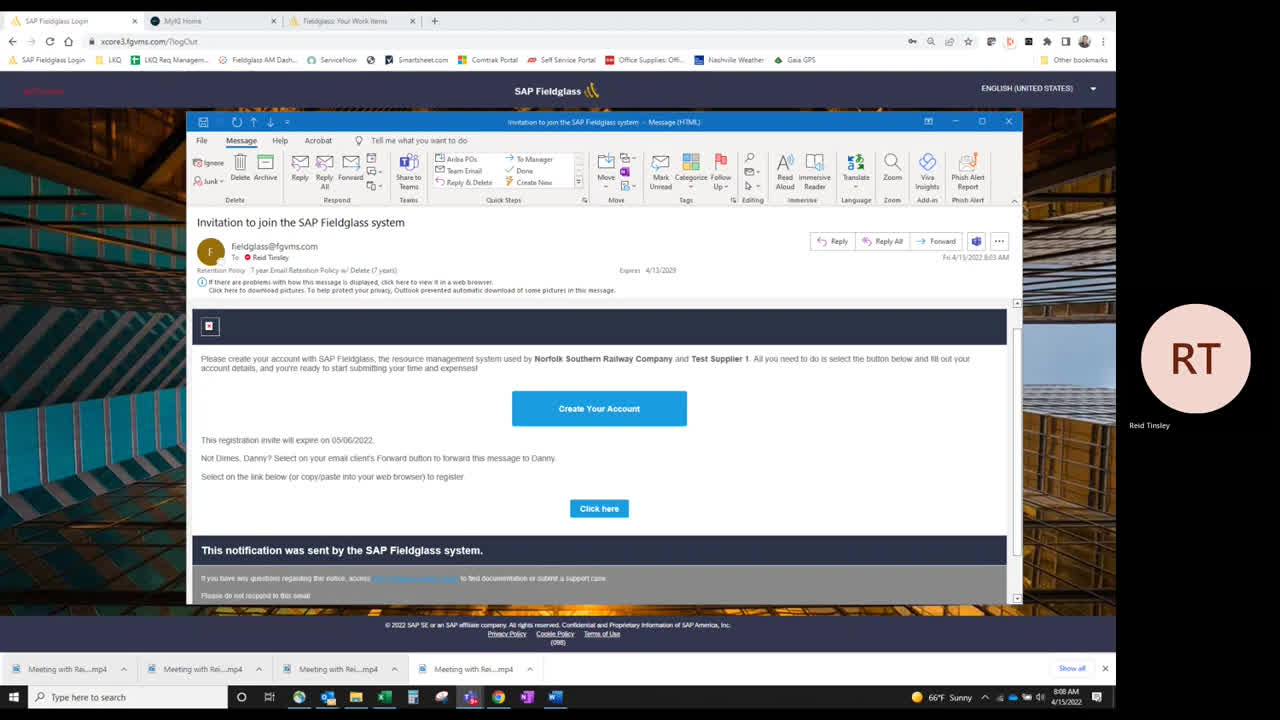Open the Privacy Policy link

point(507,634)
